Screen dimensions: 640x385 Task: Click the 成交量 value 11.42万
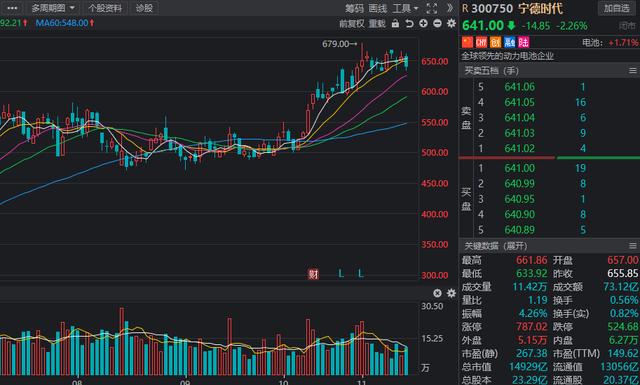point(530,287)
